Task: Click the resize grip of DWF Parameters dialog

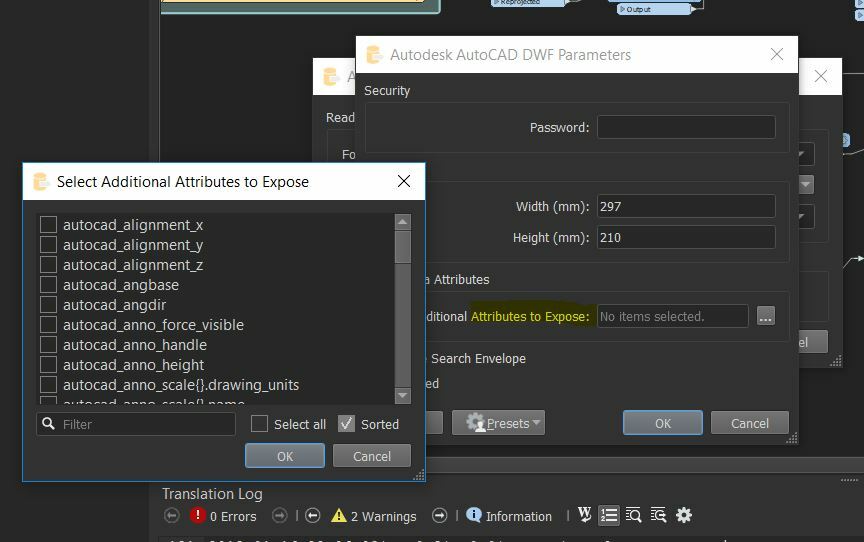Action: (792, 438)
